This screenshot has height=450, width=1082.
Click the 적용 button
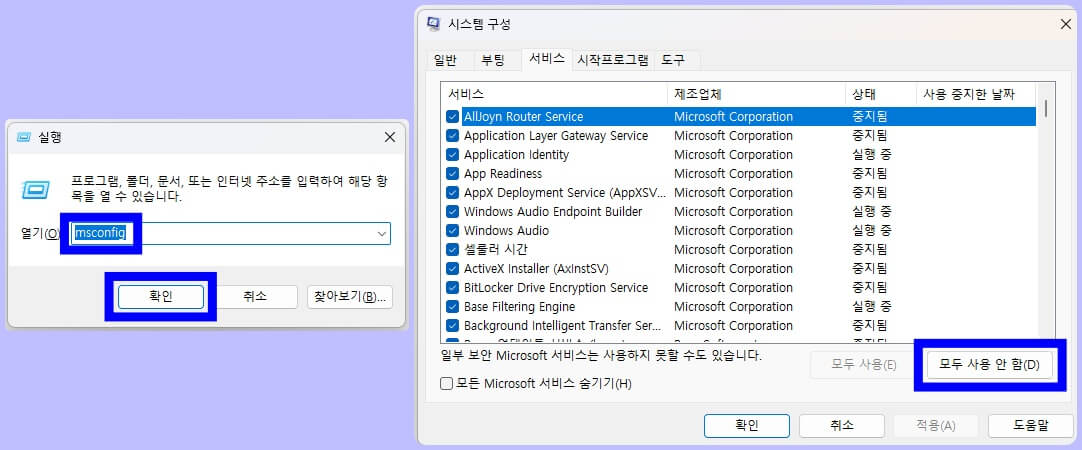(x=936, y=426)
